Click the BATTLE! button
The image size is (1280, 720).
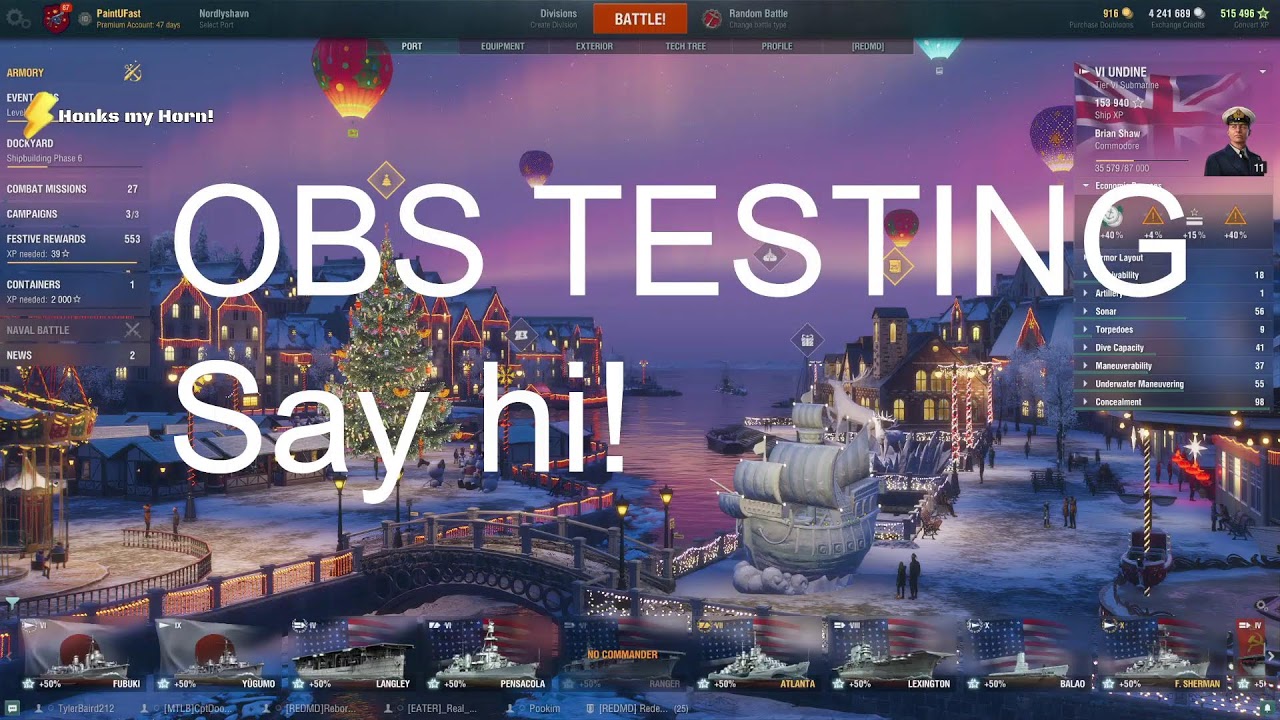point(640,19)
